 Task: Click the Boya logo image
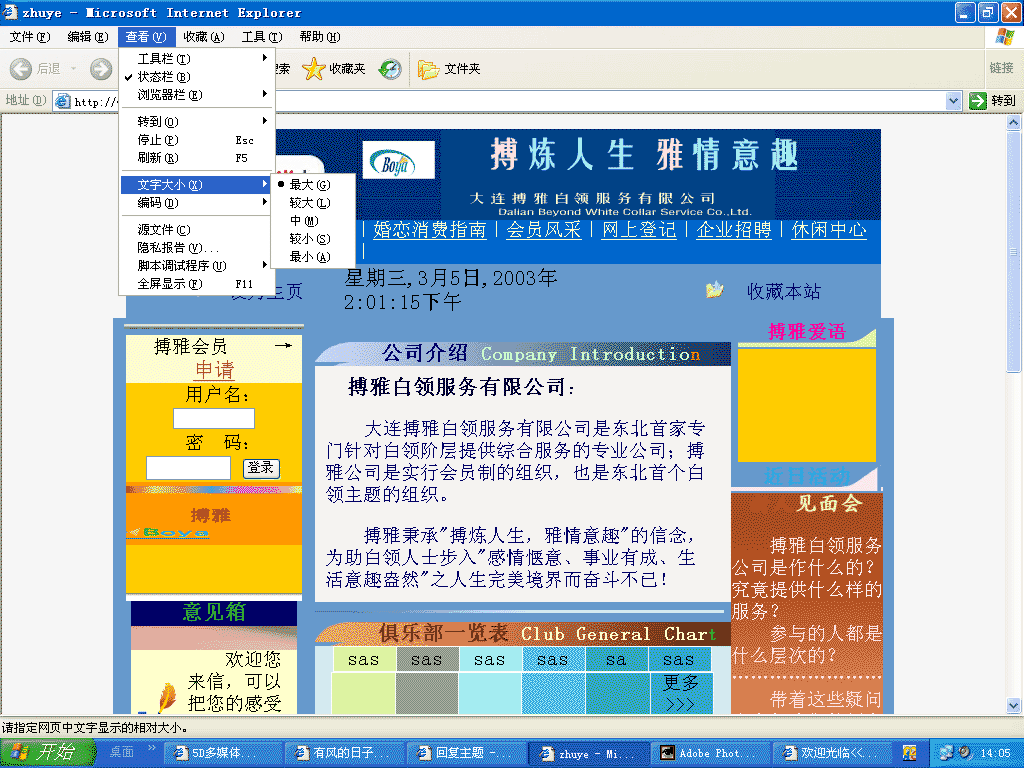(401, 161)
